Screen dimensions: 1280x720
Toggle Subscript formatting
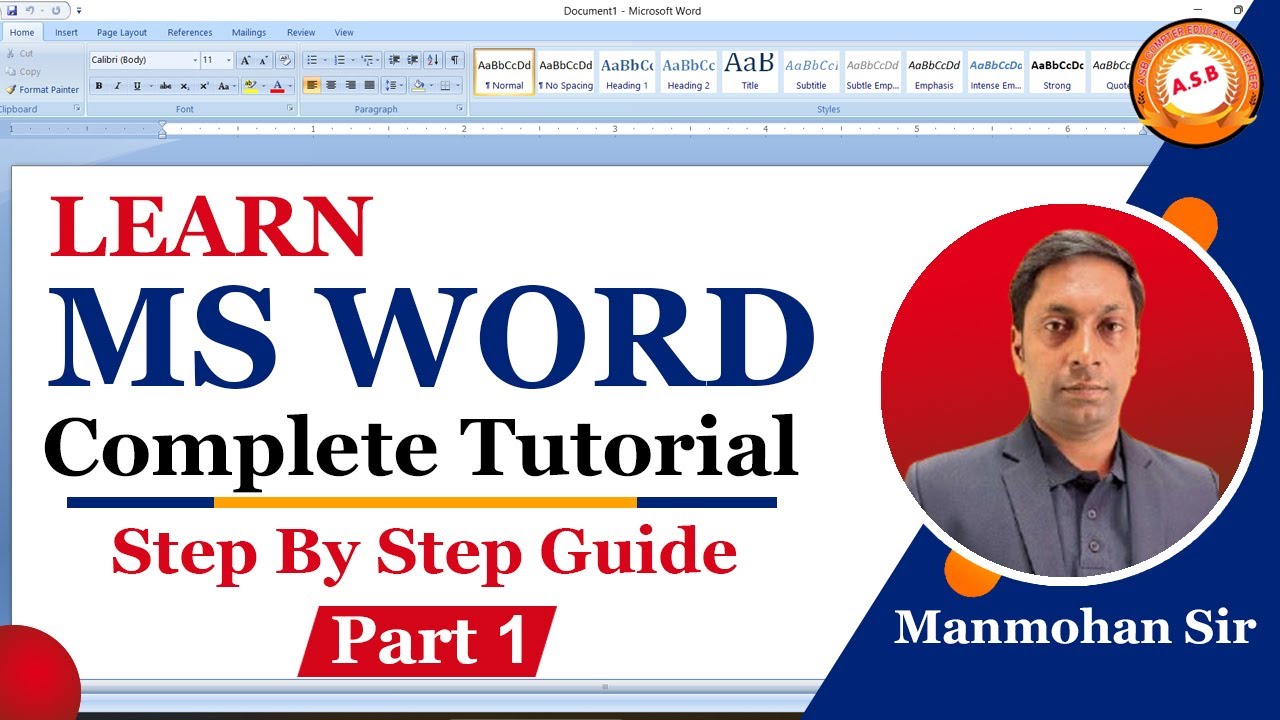click(185, 86)
